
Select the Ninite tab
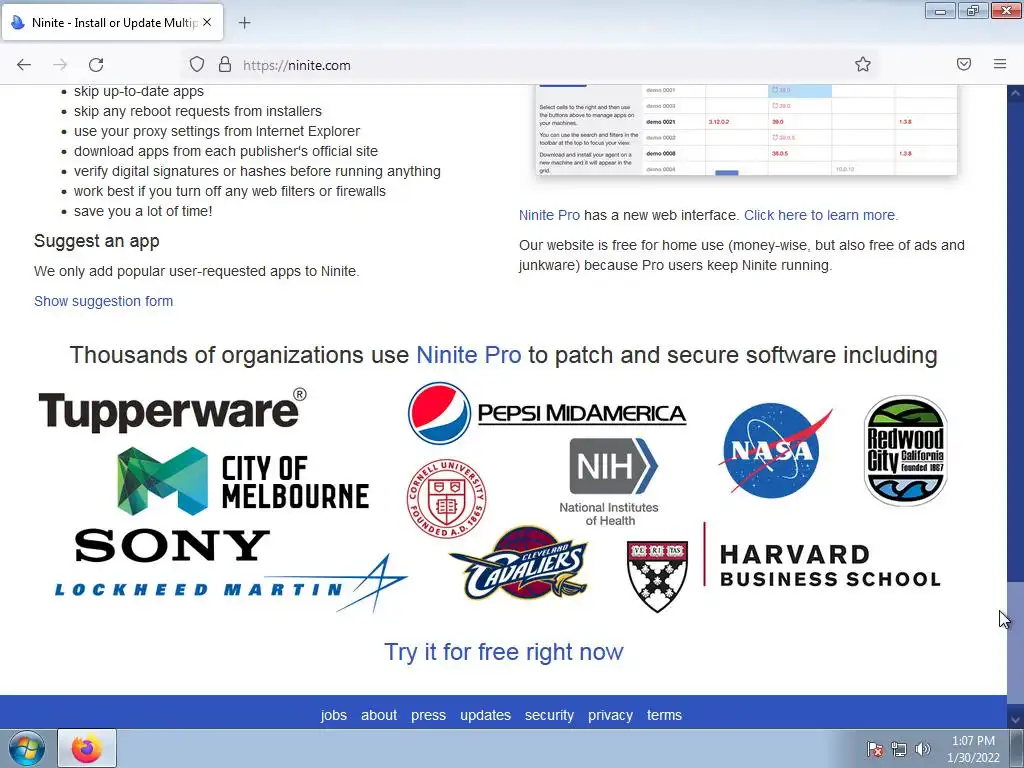coord(112,22)
